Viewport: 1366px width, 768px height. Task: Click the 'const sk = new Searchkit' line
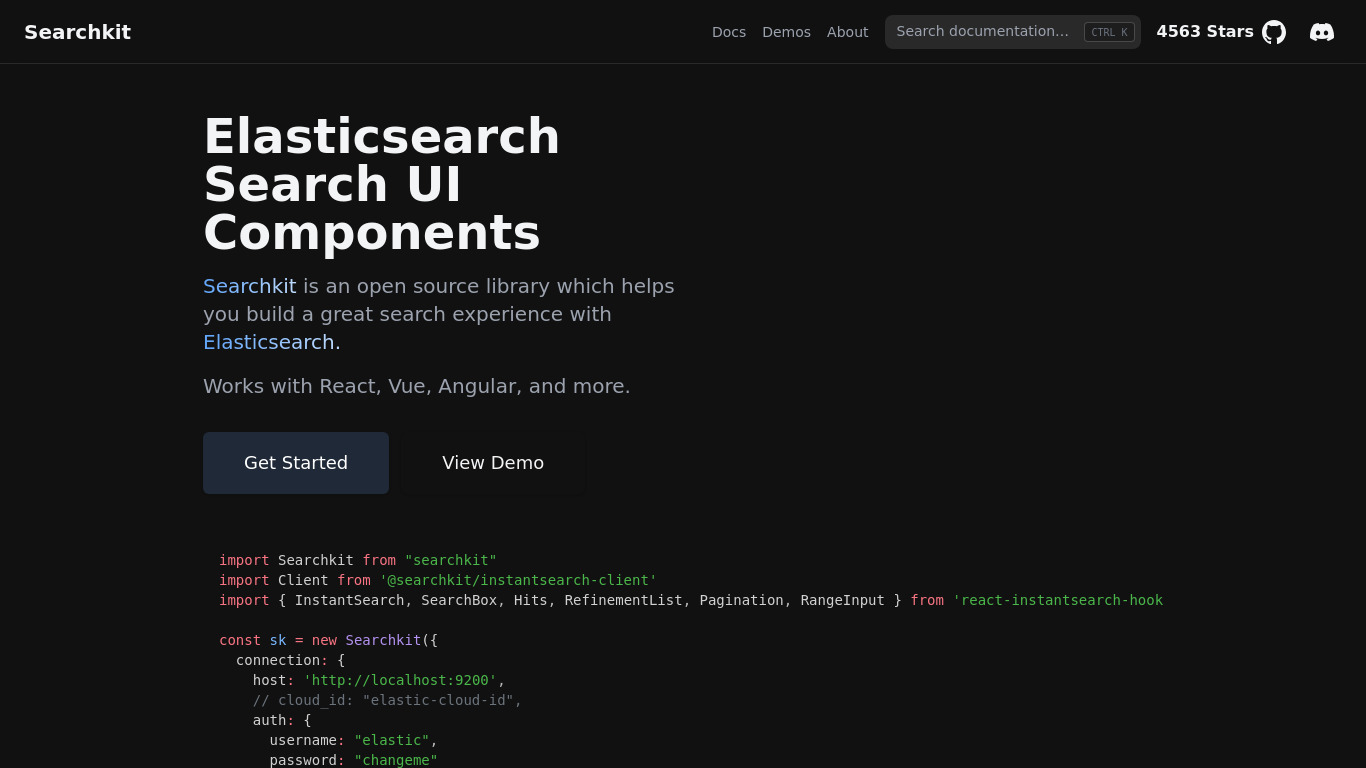click(x=328, y=640)
